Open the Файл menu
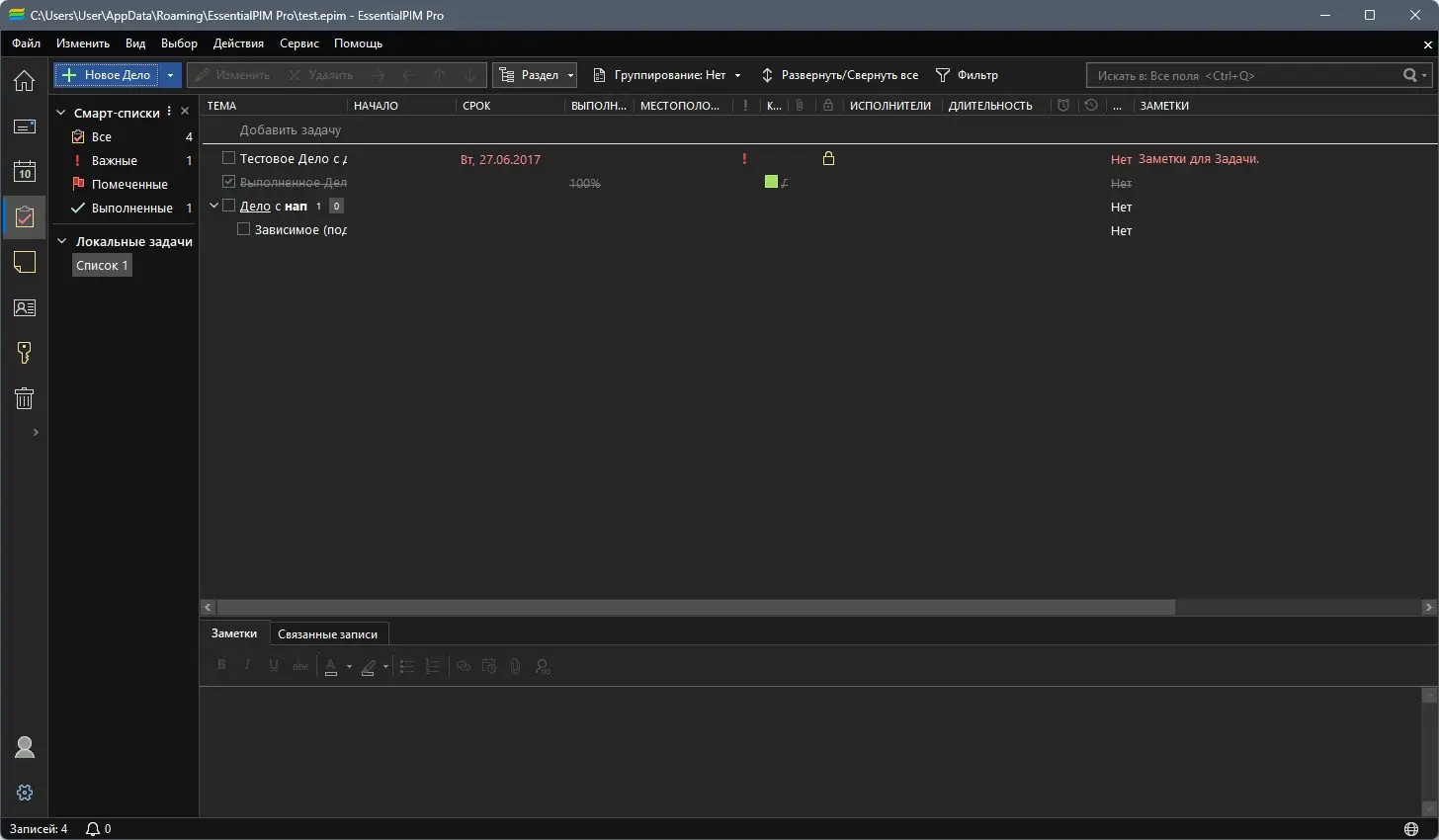Image resolution: width=1439 pixels, height=840 pixels. [27, 43]
